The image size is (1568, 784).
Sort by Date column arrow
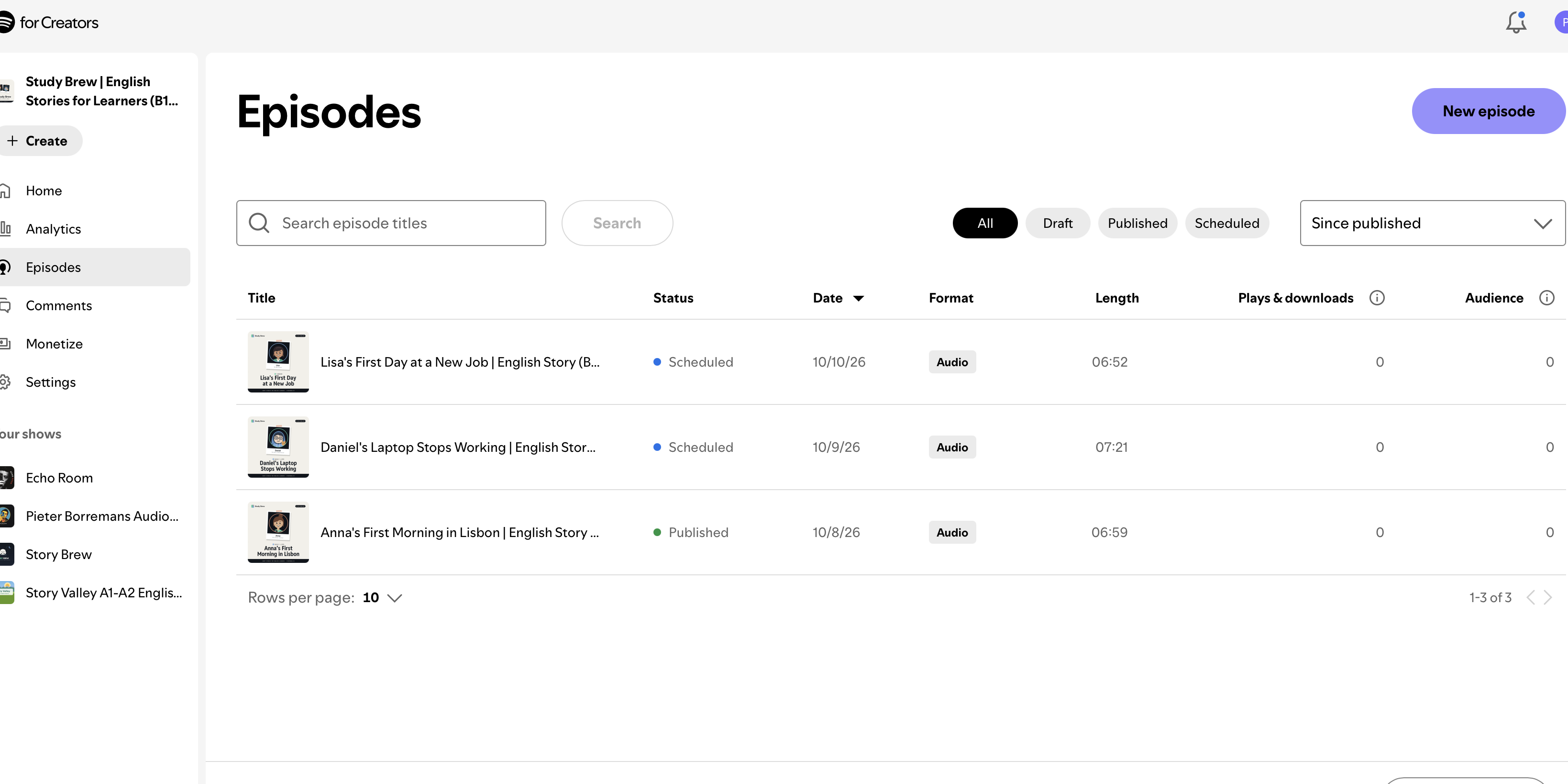(858, 299)
